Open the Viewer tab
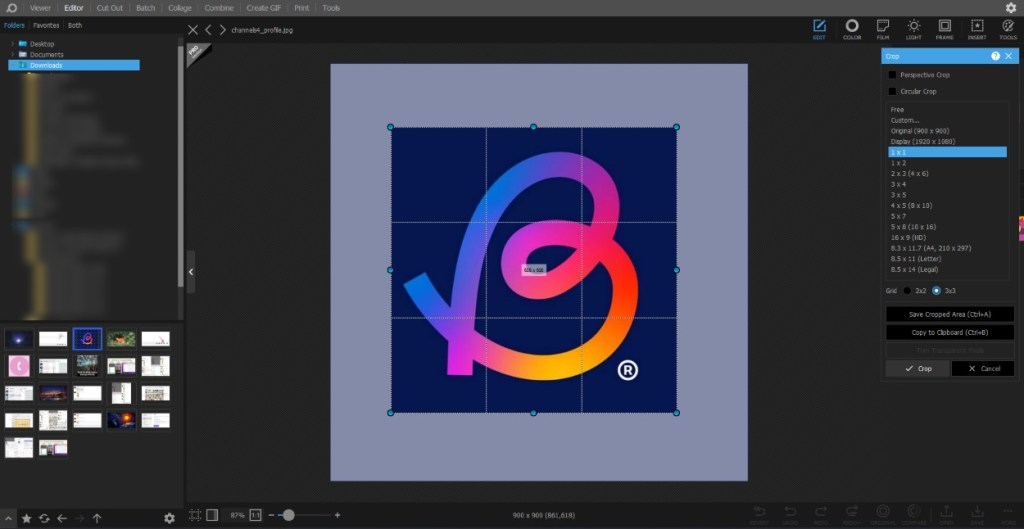 coord(40,8)
